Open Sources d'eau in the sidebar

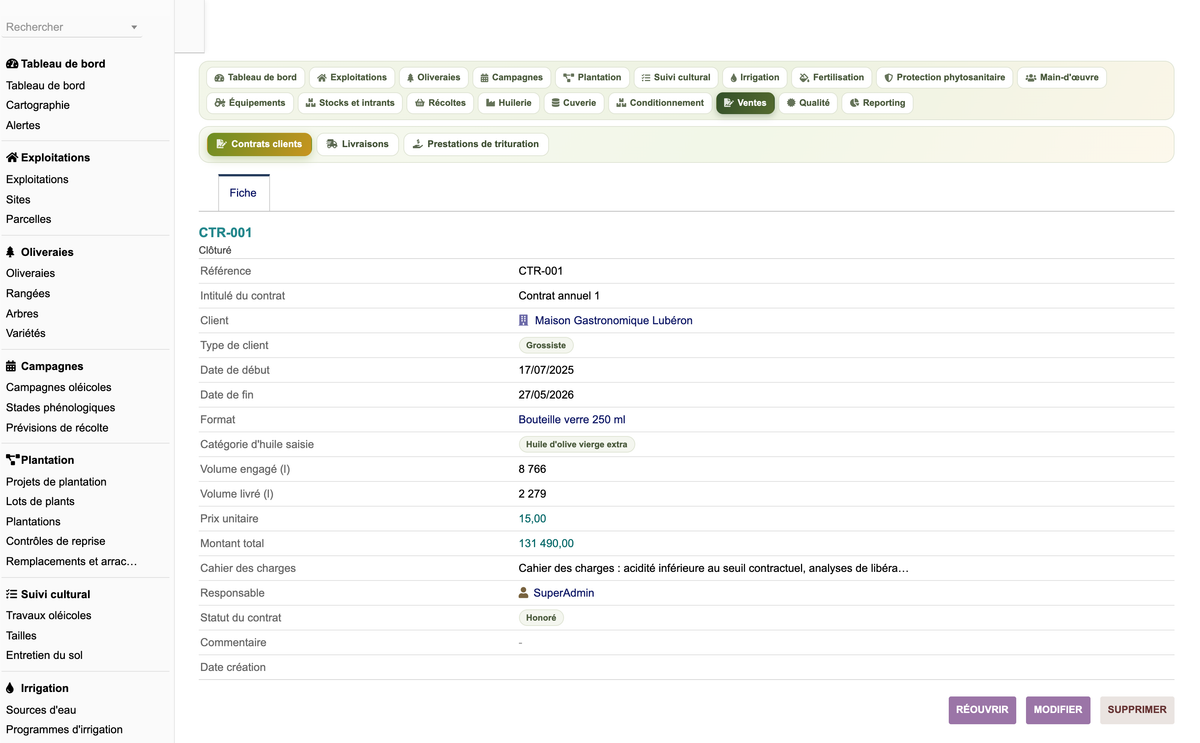click(41, 710)
